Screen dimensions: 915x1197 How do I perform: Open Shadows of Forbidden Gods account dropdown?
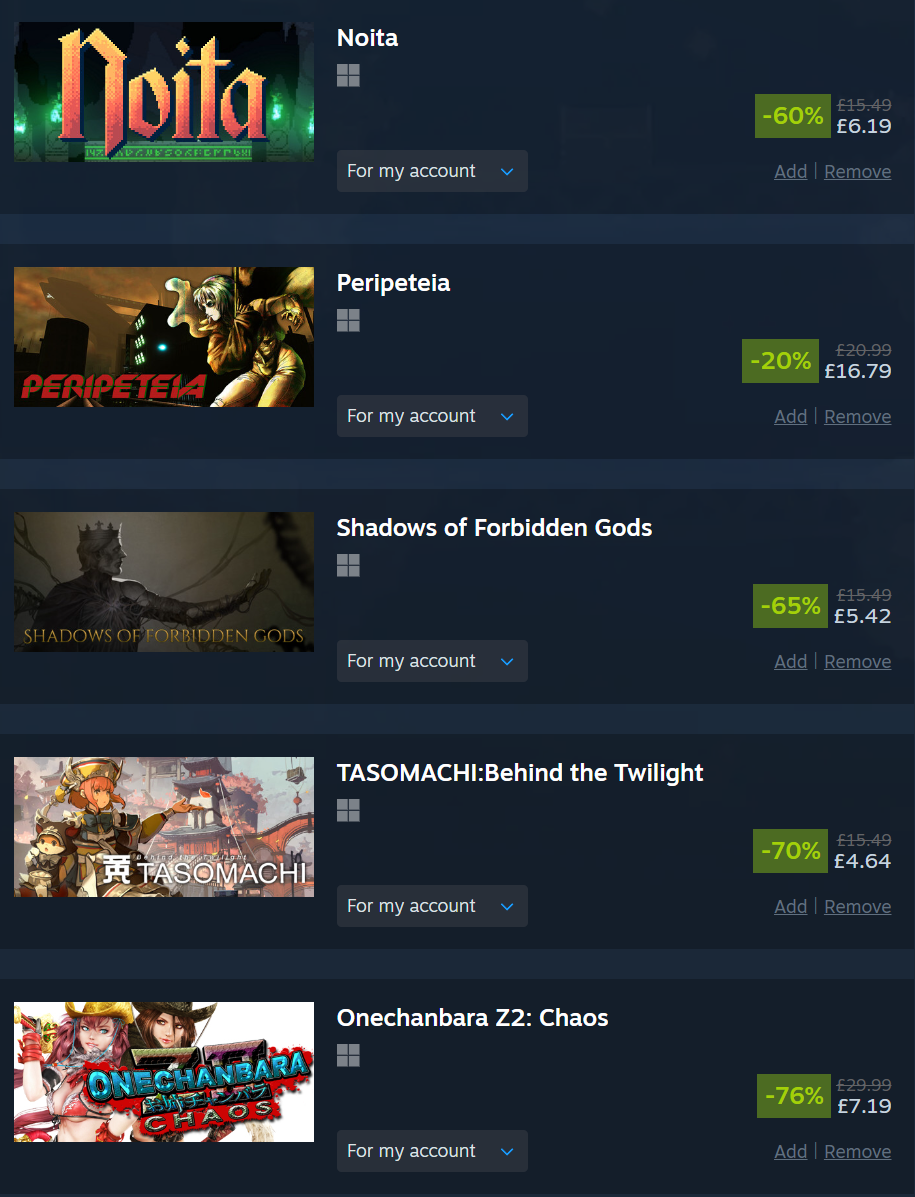(x=432, y=661)
